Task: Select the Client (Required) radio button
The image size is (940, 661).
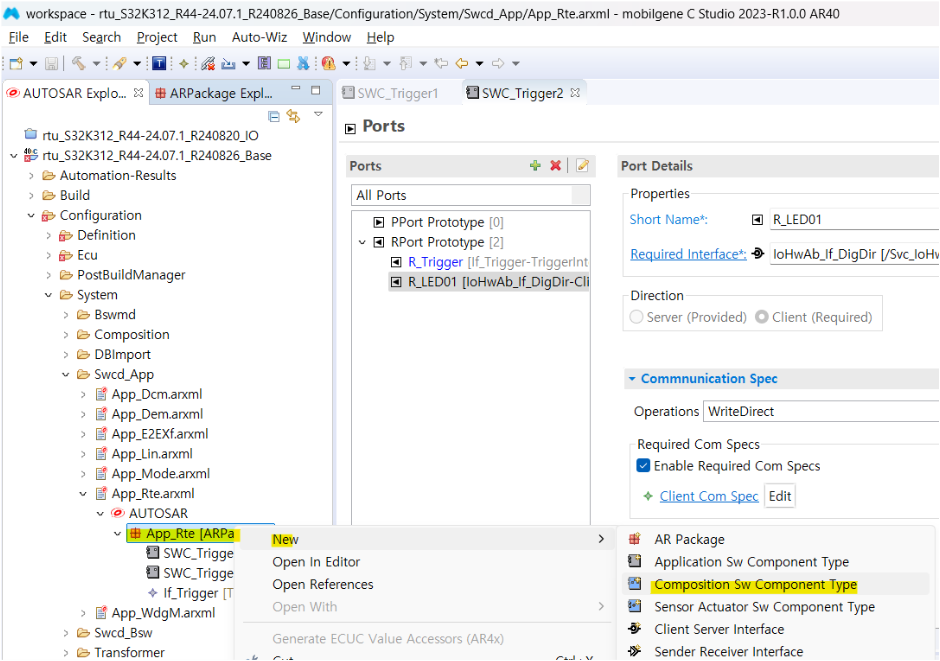Action: tap(761, 317)
